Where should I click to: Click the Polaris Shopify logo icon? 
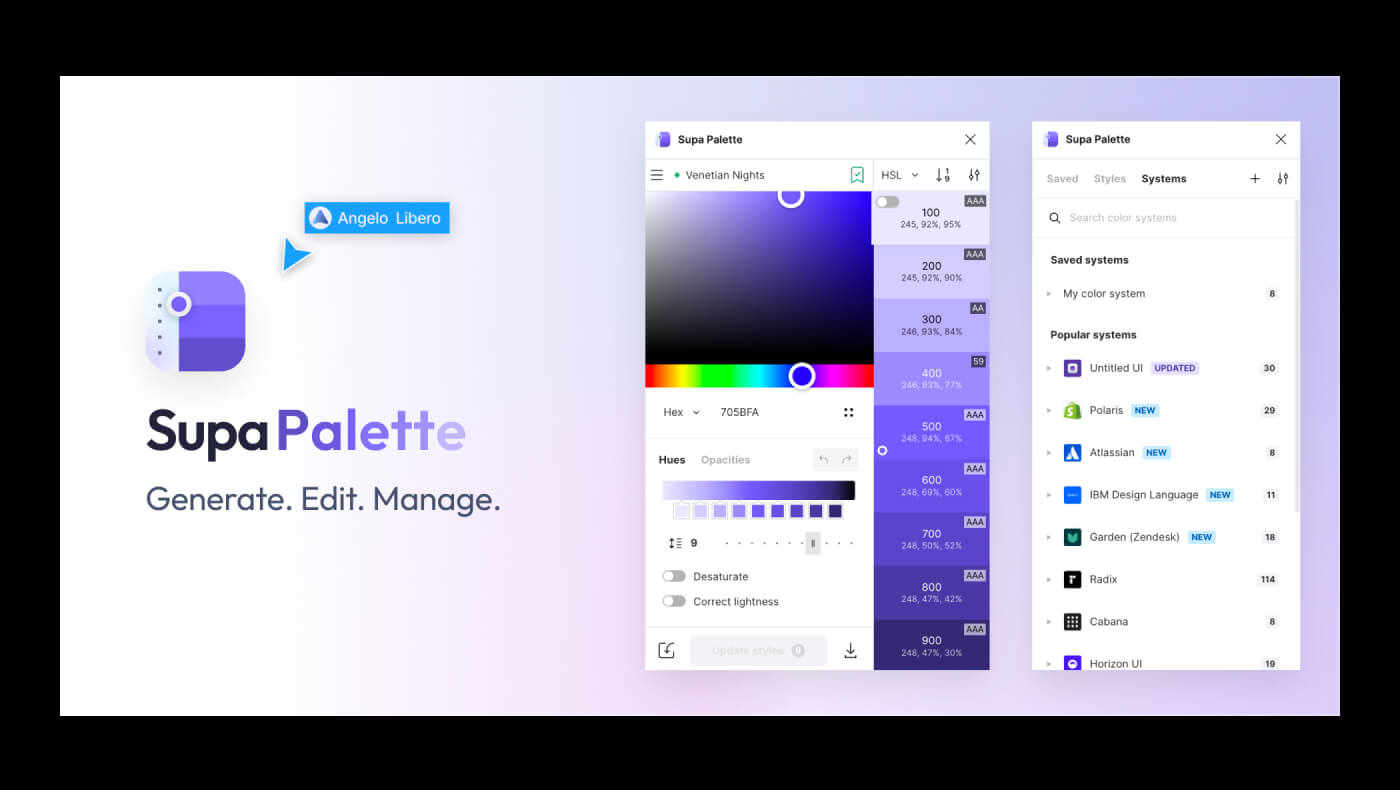tap(1072, 410)
